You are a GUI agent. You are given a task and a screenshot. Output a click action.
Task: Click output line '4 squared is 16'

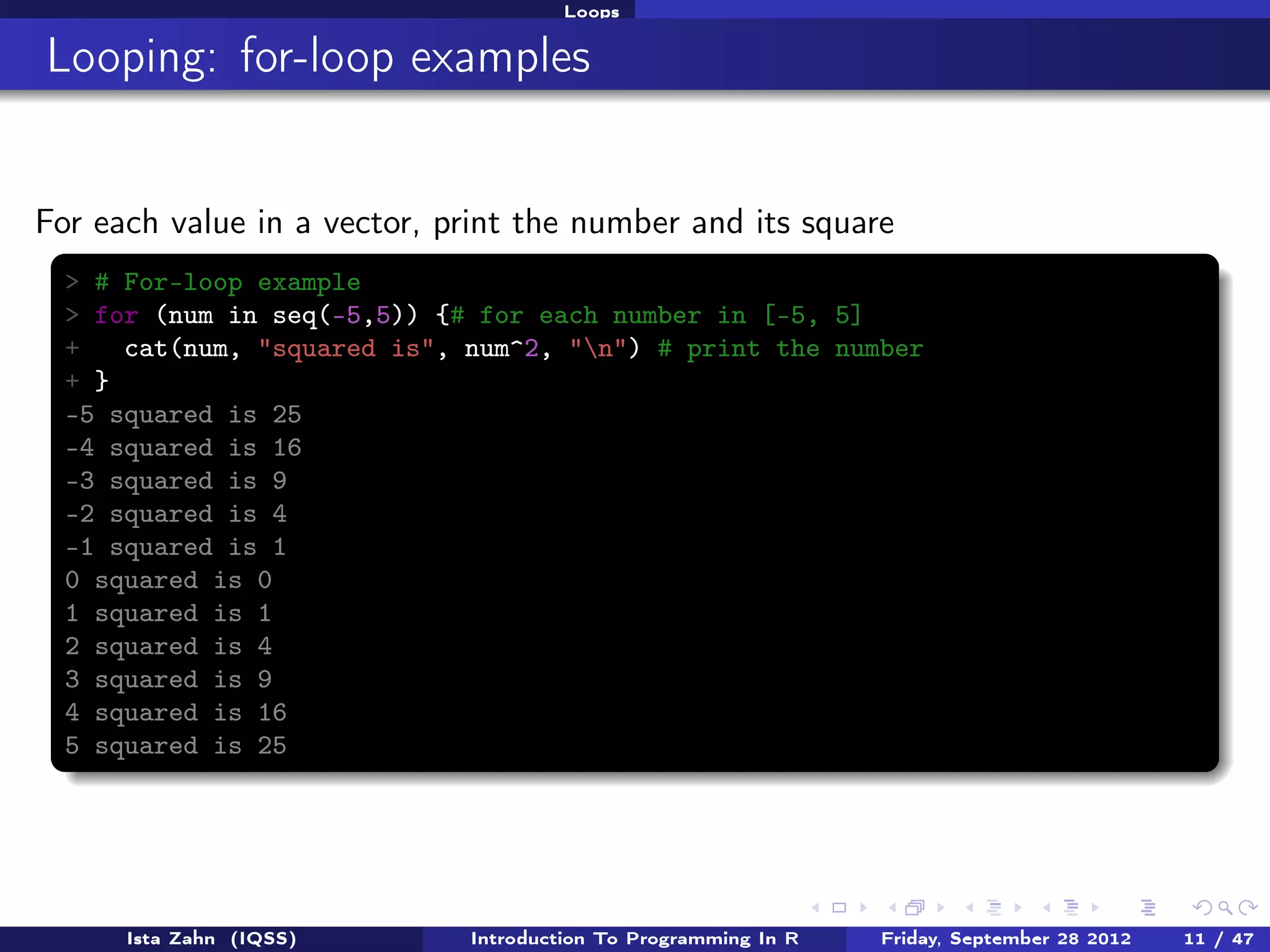click(x=176, y=713)
